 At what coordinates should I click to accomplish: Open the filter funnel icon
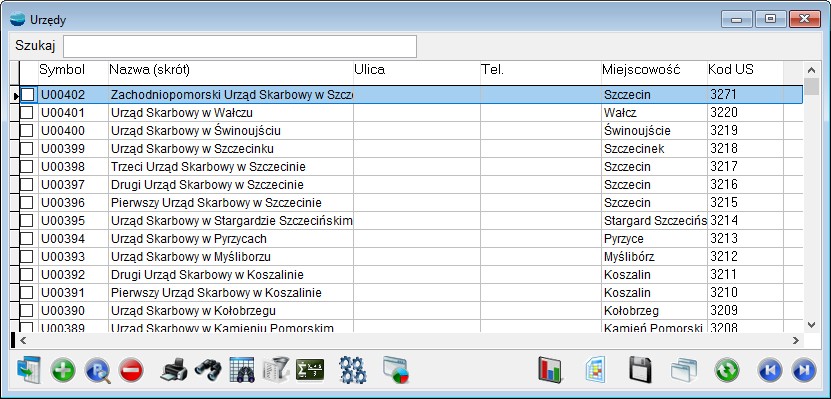(x=276, y=370)
